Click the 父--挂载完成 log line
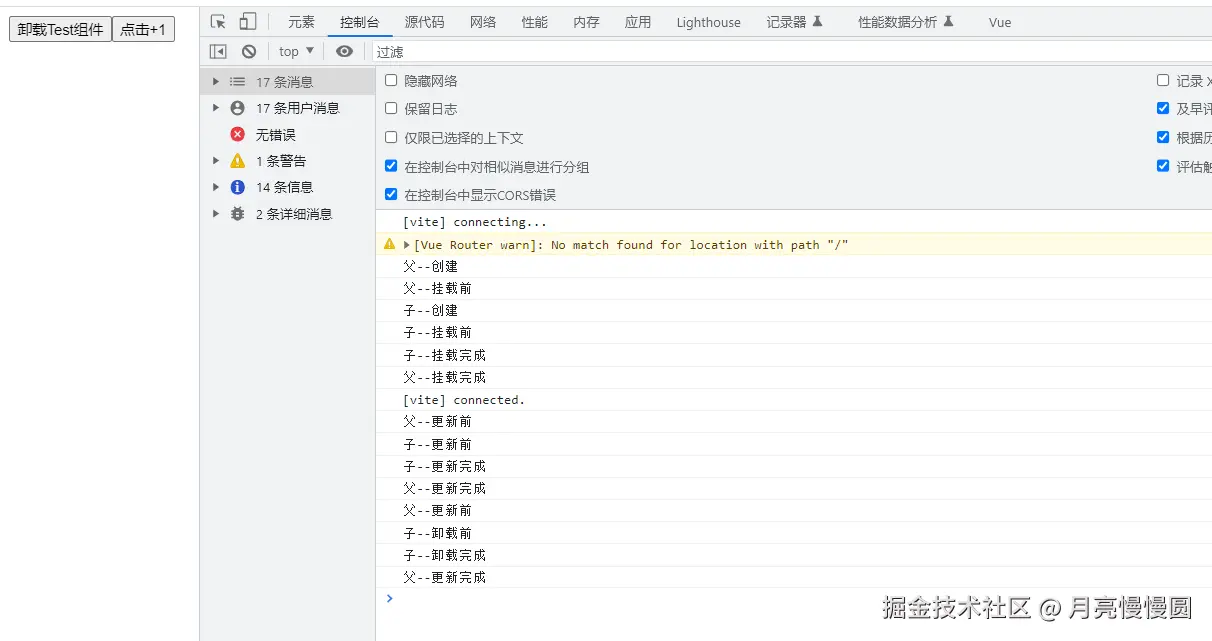1212x641 pixels. pyautogui.click(x=794, y=377)
